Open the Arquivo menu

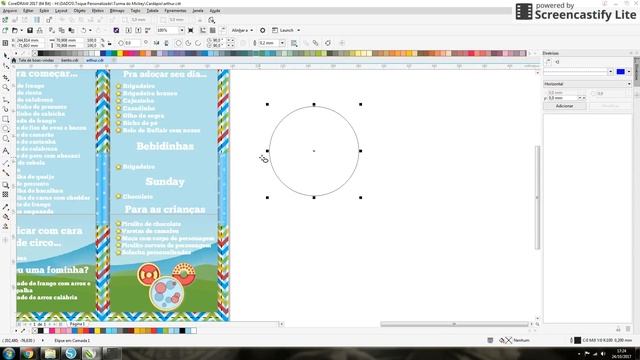click(x=10, y=11)
